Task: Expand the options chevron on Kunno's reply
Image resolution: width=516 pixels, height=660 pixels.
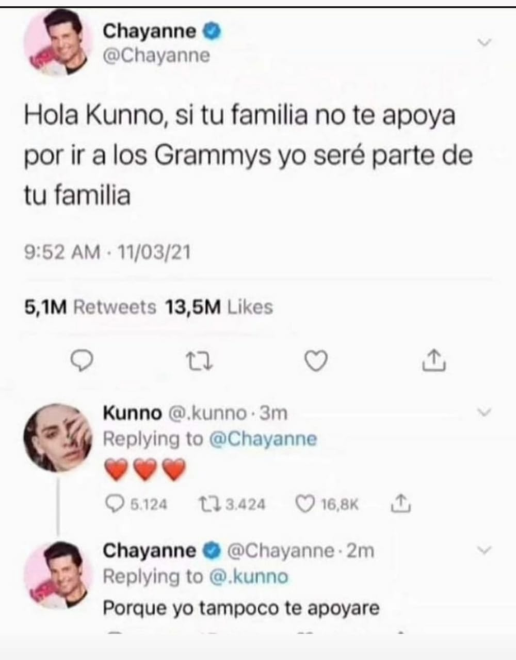Action: pyautogui.click(x=485, y=412)
